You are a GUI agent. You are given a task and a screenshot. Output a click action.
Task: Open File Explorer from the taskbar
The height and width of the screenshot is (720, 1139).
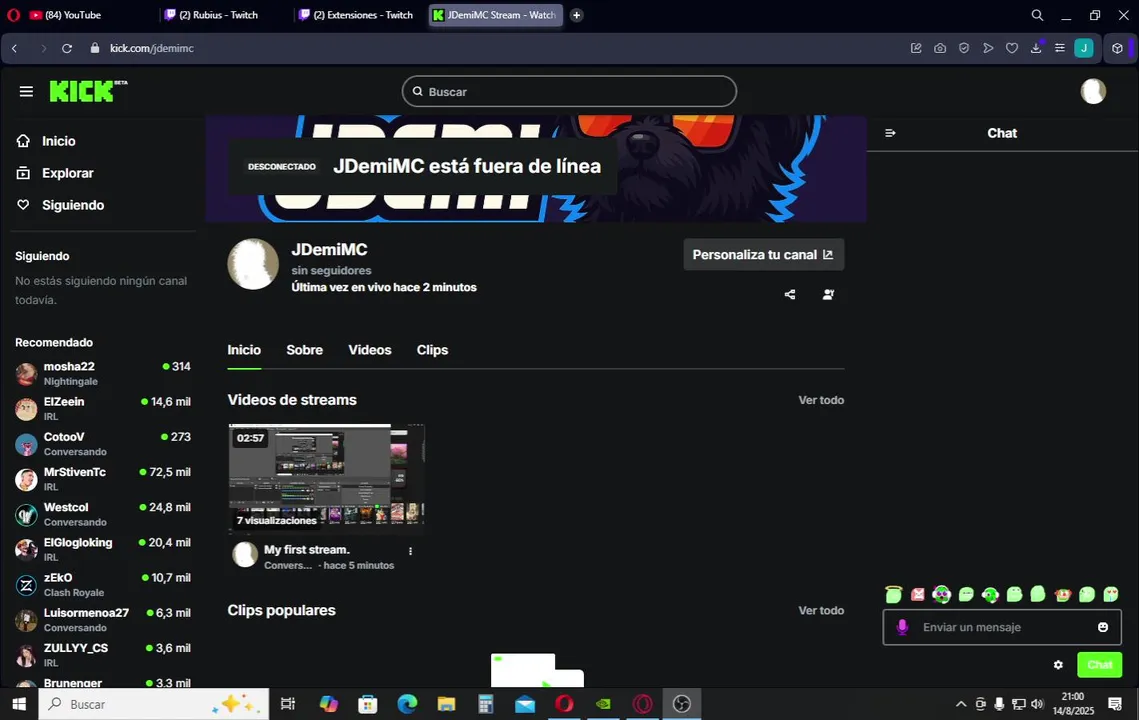coord(446,704)
